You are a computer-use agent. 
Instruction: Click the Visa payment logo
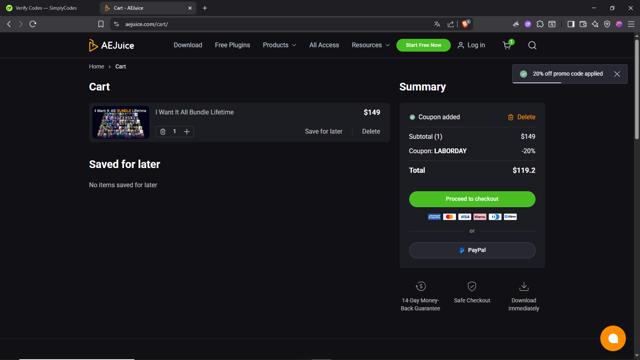tap(464, 217)
